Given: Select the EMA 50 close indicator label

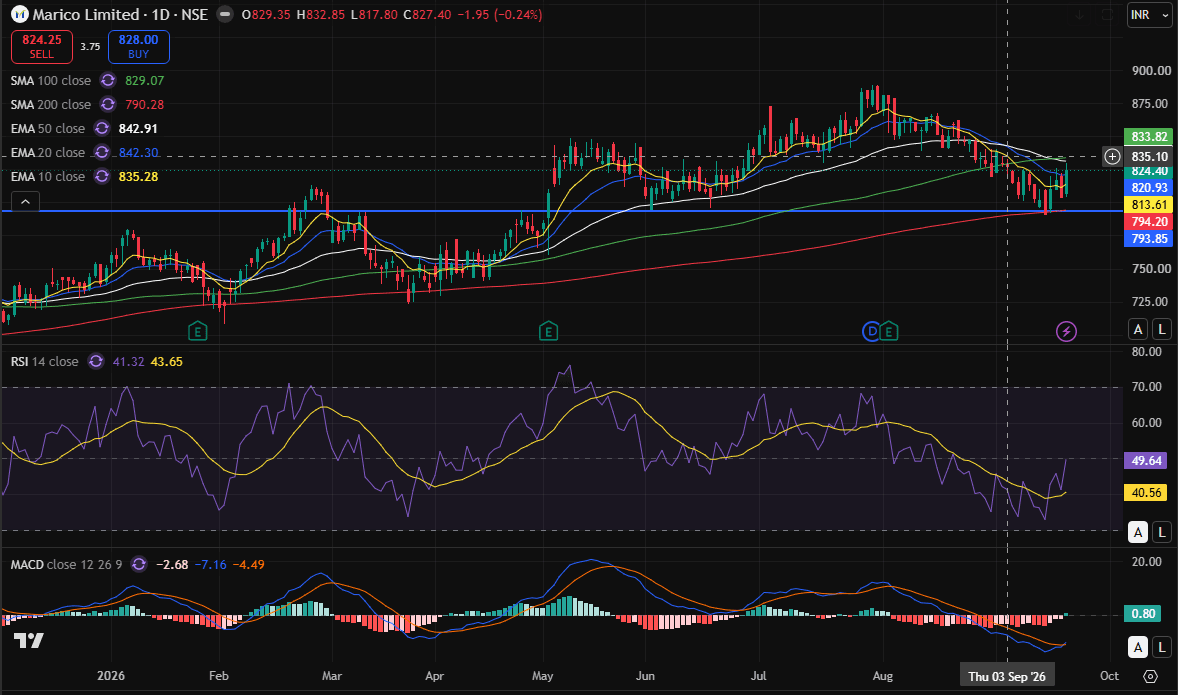Looking at the screenshot, I should (47, 128).
